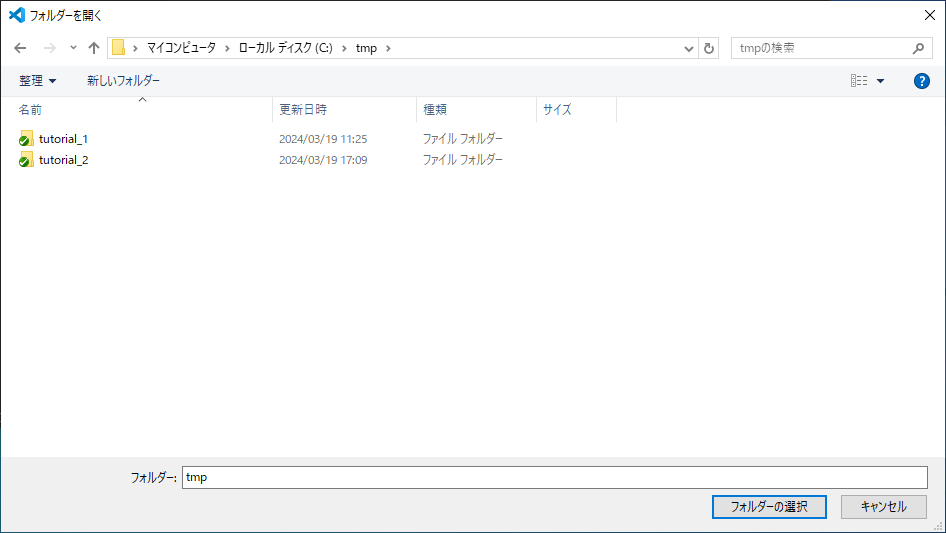Open recent locations chevron dropdown
This screenshot has height=533, width=946.
73,48
